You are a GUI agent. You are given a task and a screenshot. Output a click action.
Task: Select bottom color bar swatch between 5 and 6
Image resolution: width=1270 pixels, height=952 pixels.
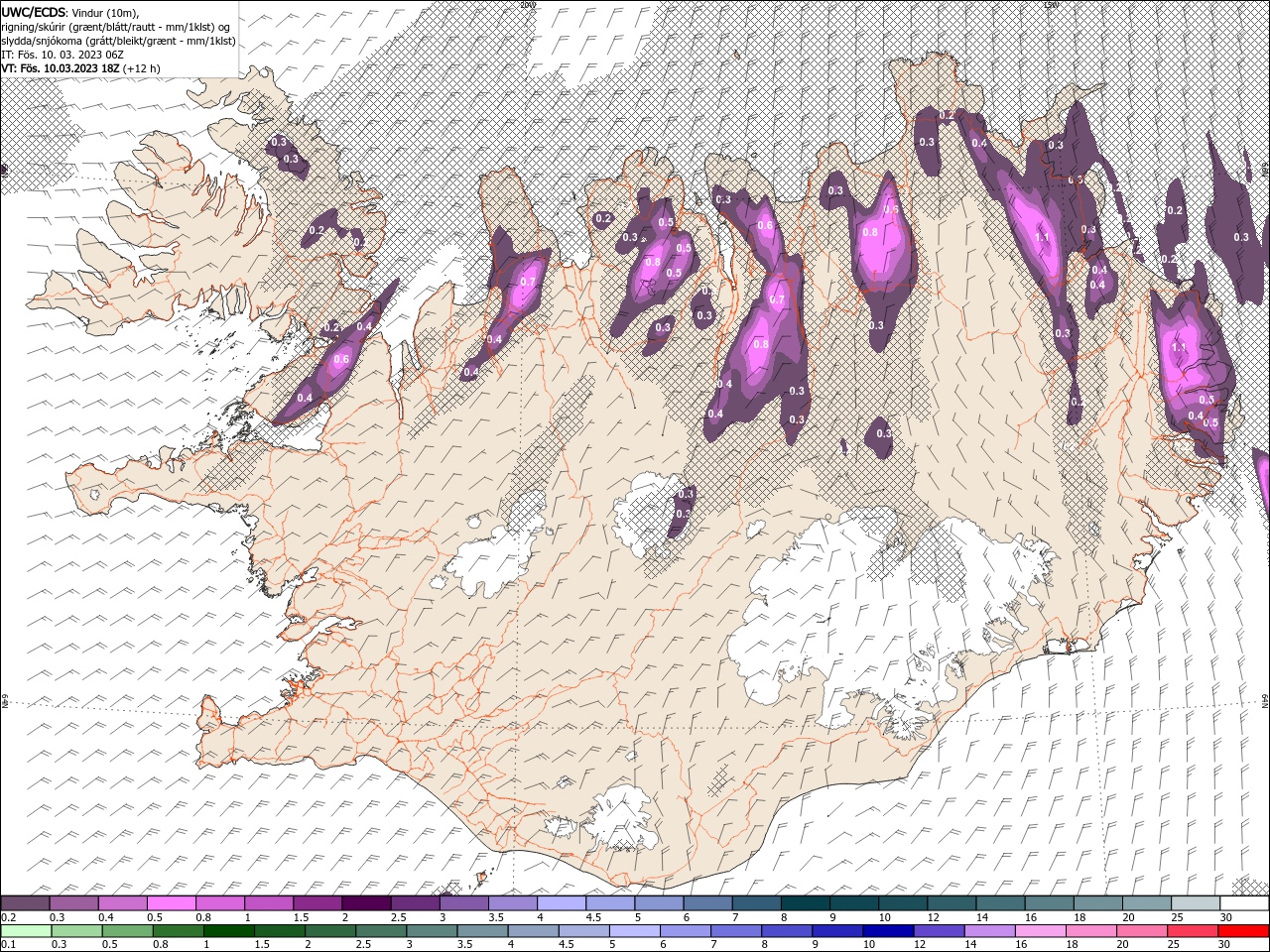click(x=635, y=931)
